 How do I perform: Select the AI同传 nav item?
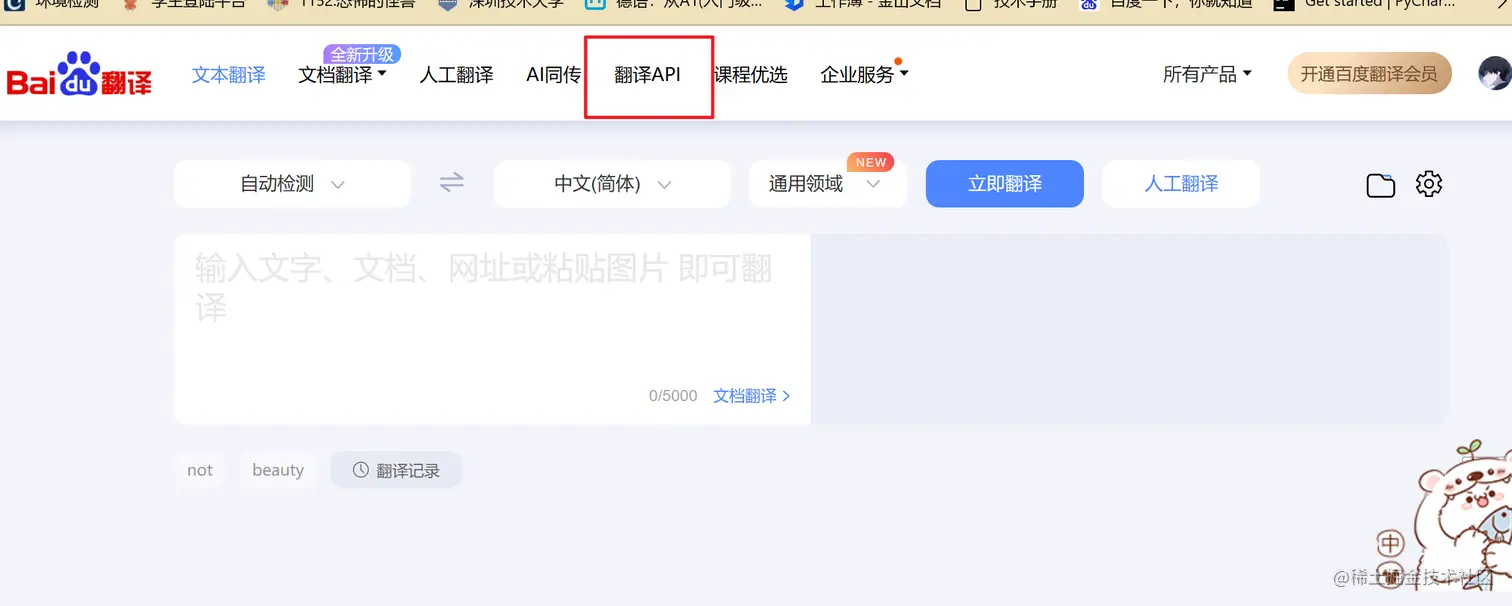click(x=552, y=74)
